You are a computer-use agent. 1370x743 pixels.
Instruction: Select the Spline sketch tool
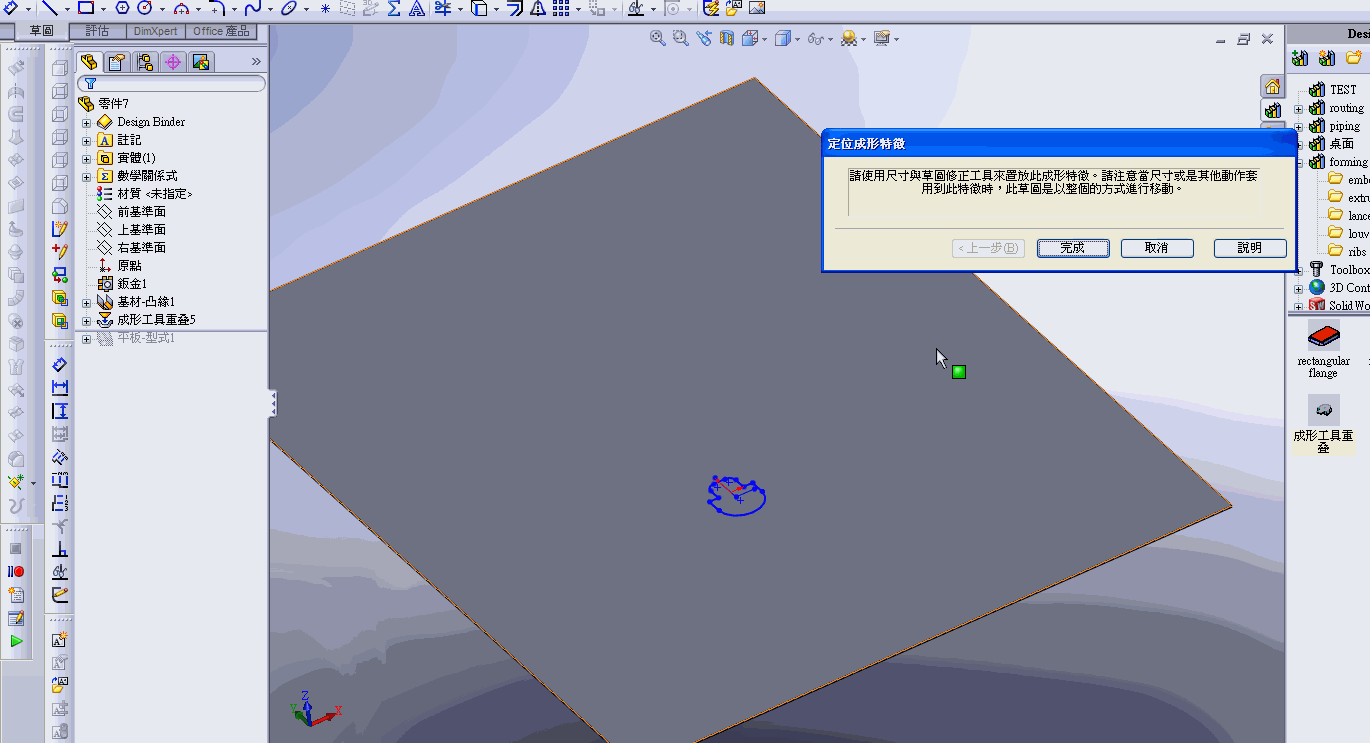[x=252, y=8]
